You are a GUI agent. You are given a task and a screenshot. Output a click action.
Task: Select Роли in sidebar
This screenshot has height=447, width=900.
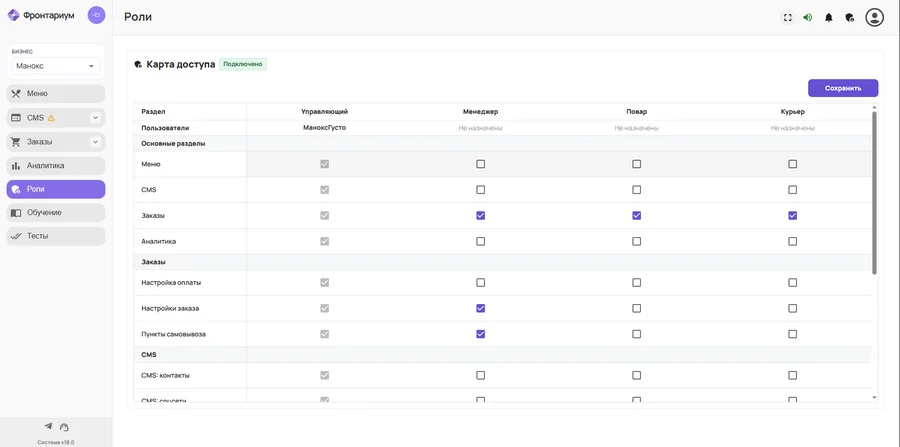(x=56, y=189)
